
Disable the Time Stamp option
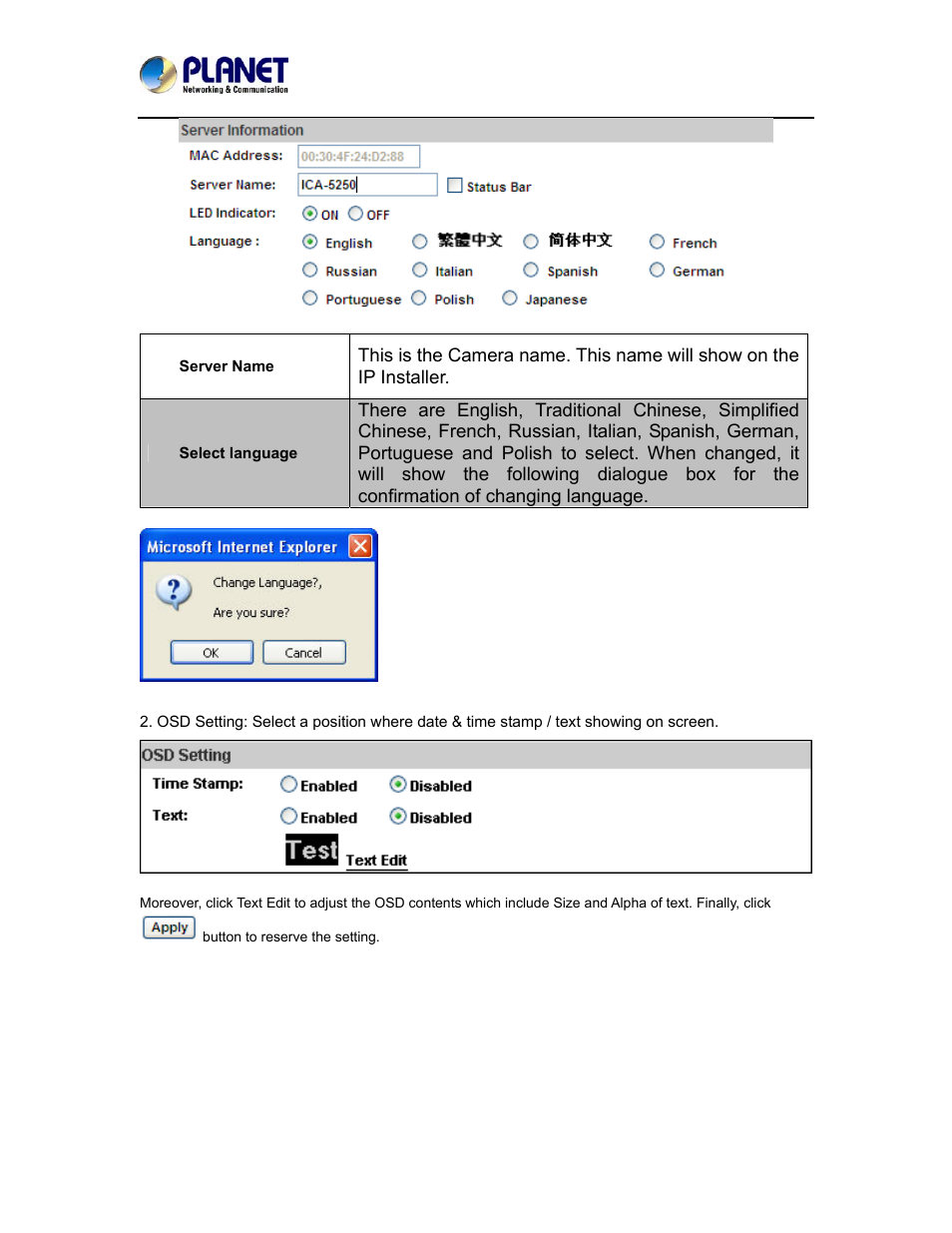point(398,785)
